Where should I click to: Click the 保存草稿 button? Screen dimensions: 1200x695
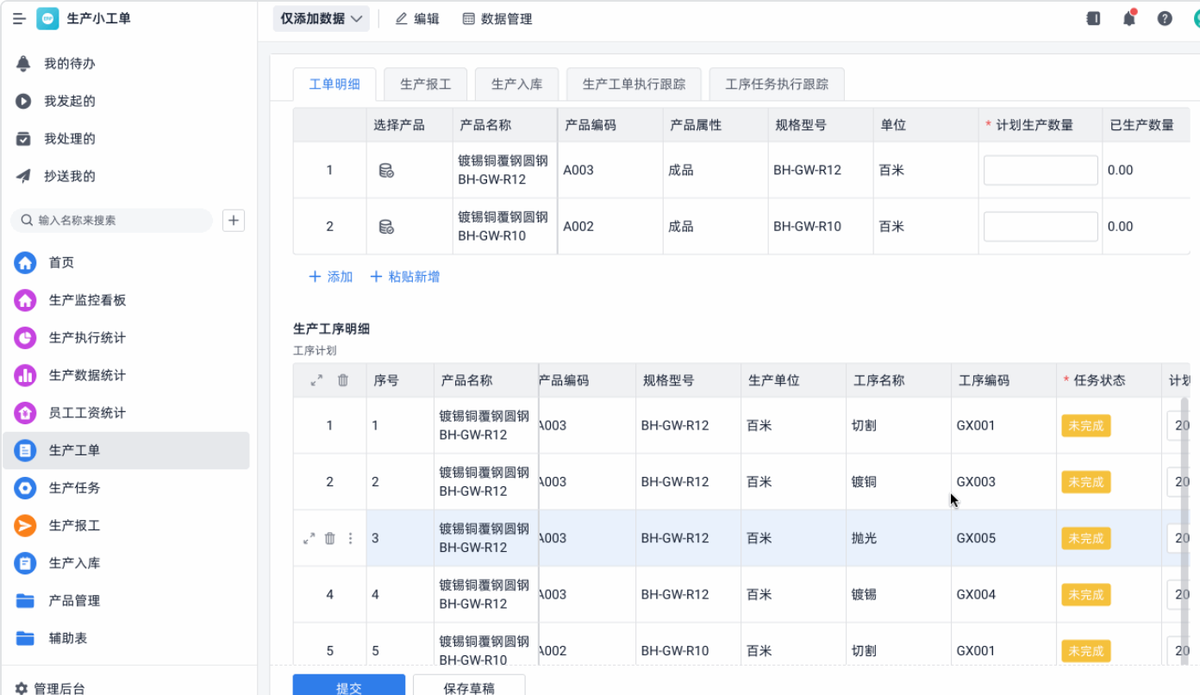coord(468,686)
